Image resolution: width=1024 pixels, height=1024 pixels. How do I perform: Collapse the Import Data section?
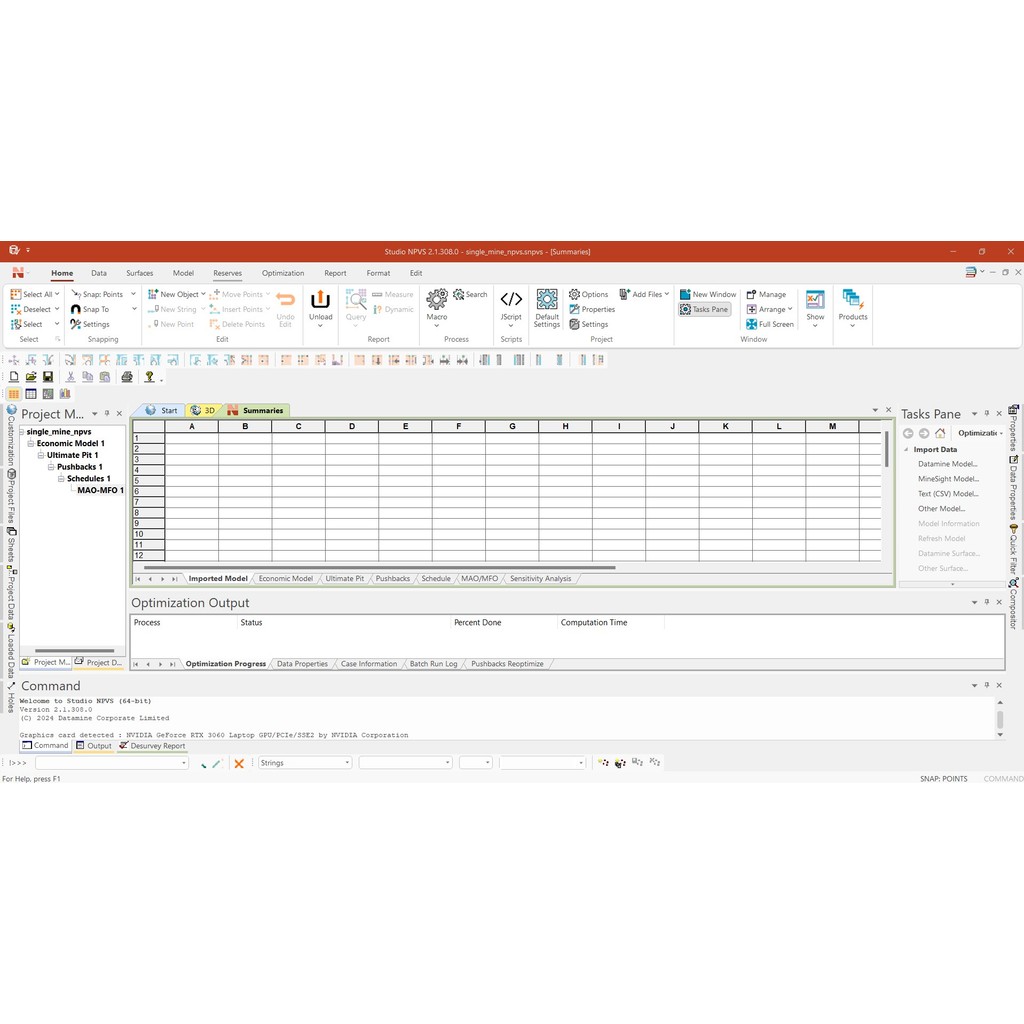tap(906, 450)
